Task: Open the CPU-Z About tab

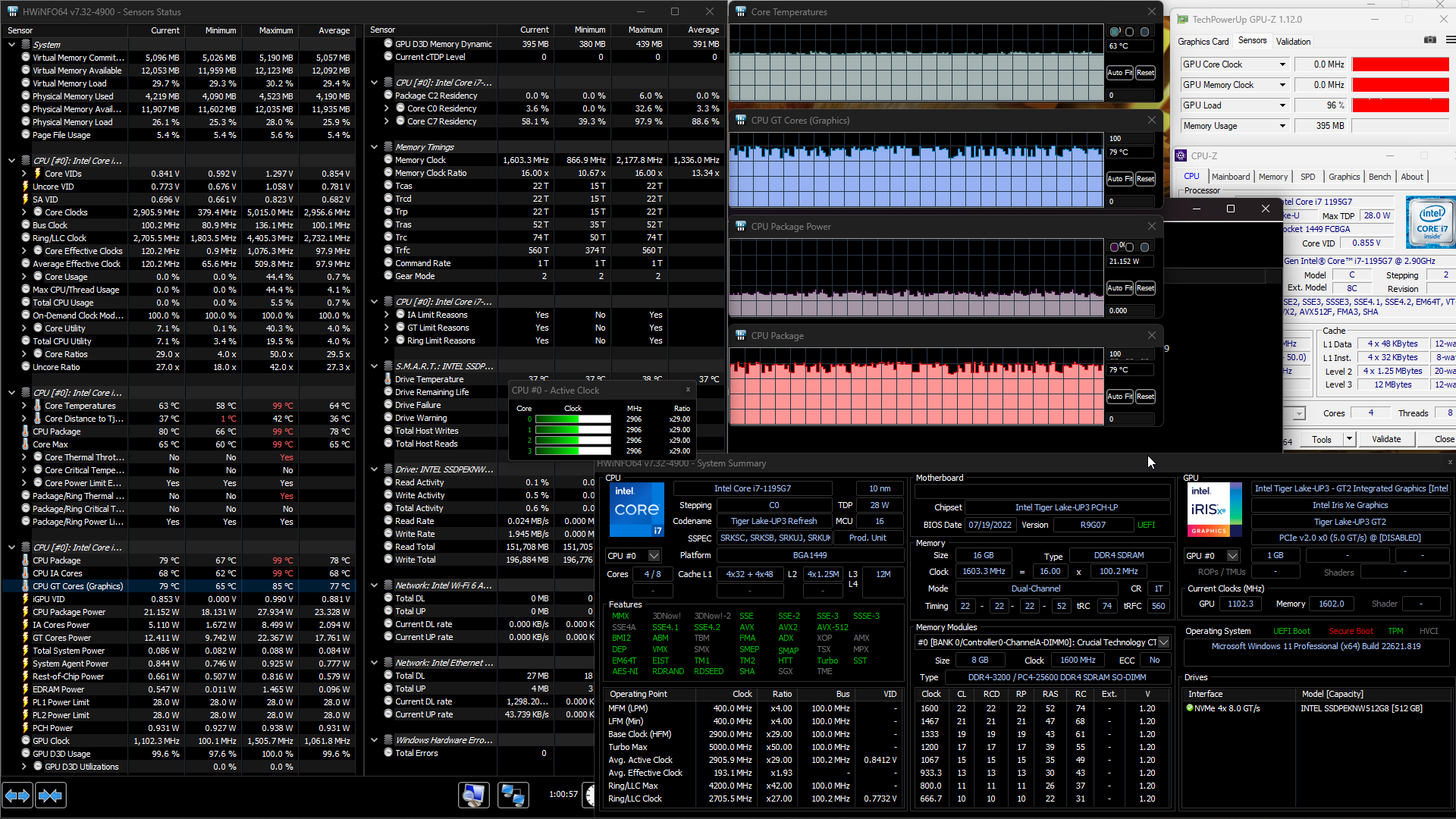Action: tap(1411, 177)
